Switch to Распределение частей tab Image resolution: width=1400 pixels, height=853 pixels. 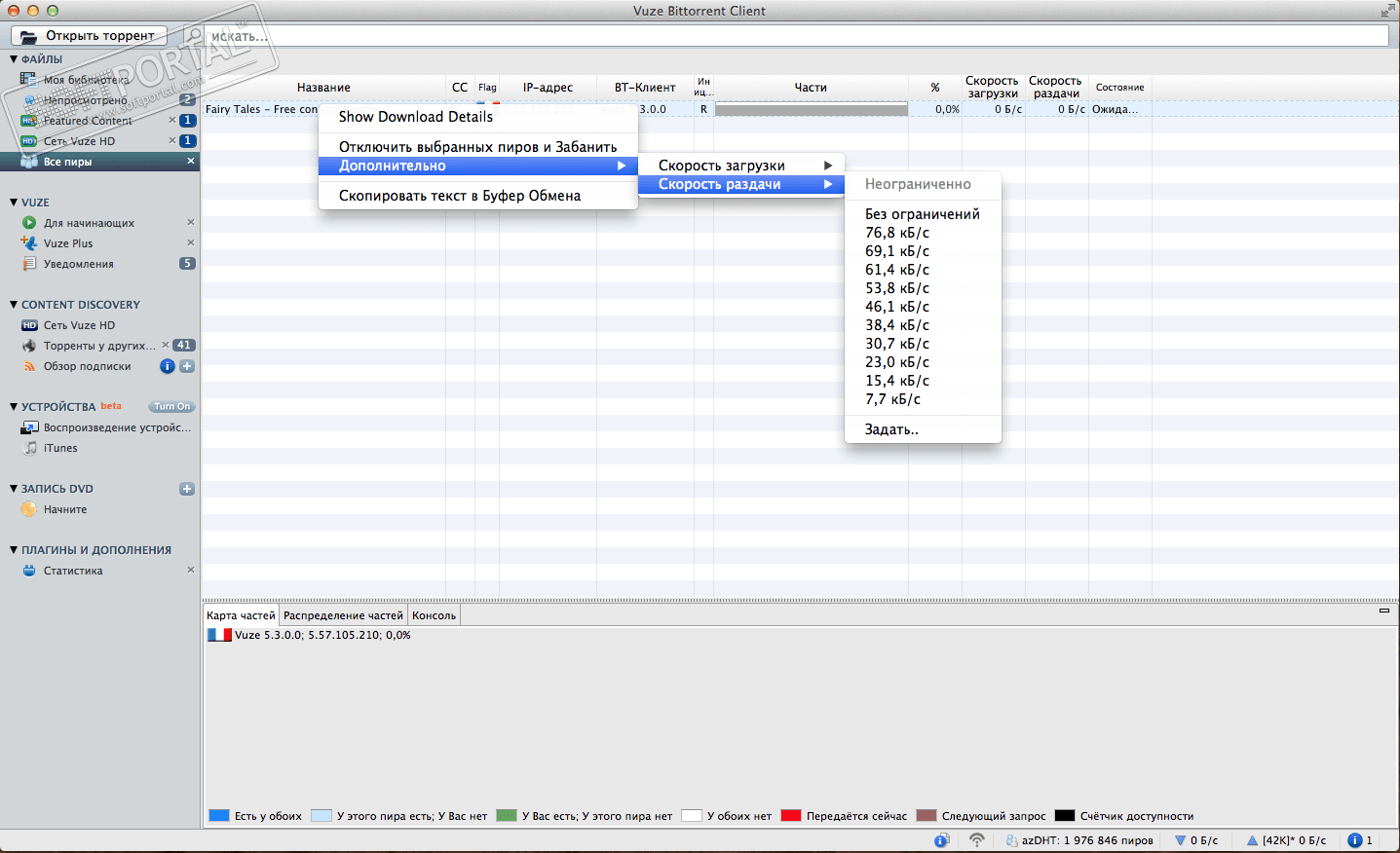343,615
